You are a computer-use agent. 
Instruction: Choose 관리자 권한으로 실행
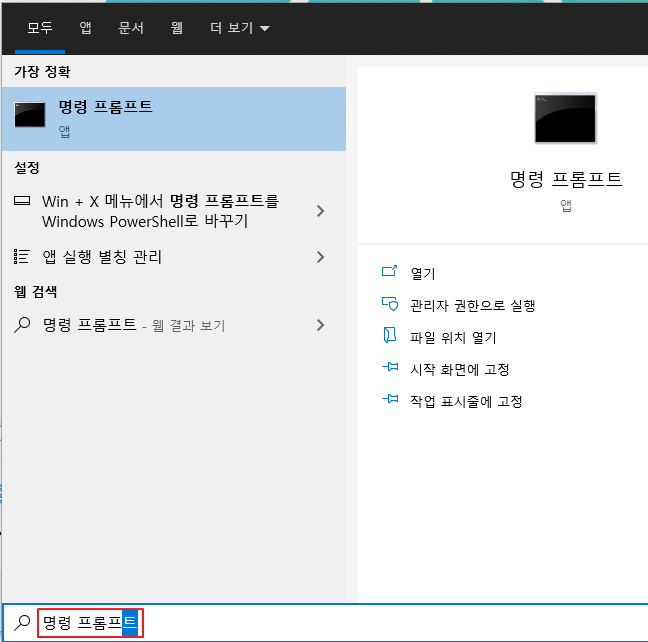click(473, 306)
